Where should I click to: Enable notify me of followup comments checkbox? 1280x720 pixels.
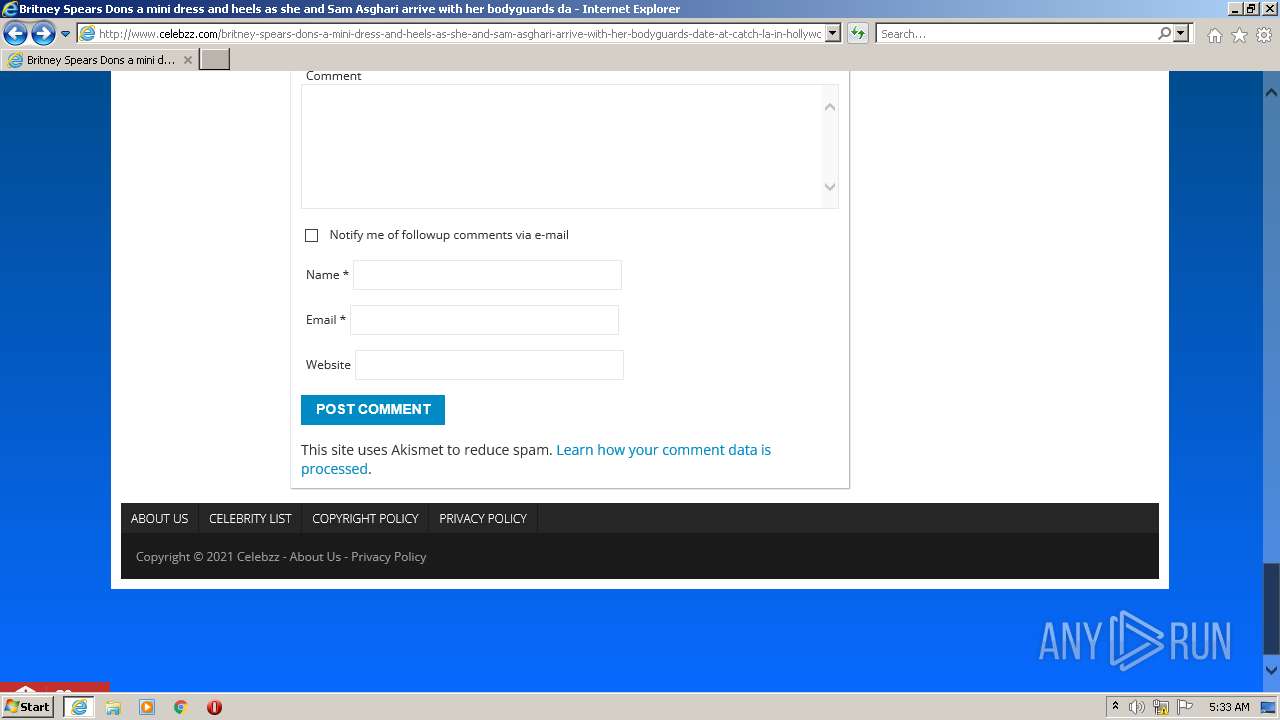coord(311,235)
